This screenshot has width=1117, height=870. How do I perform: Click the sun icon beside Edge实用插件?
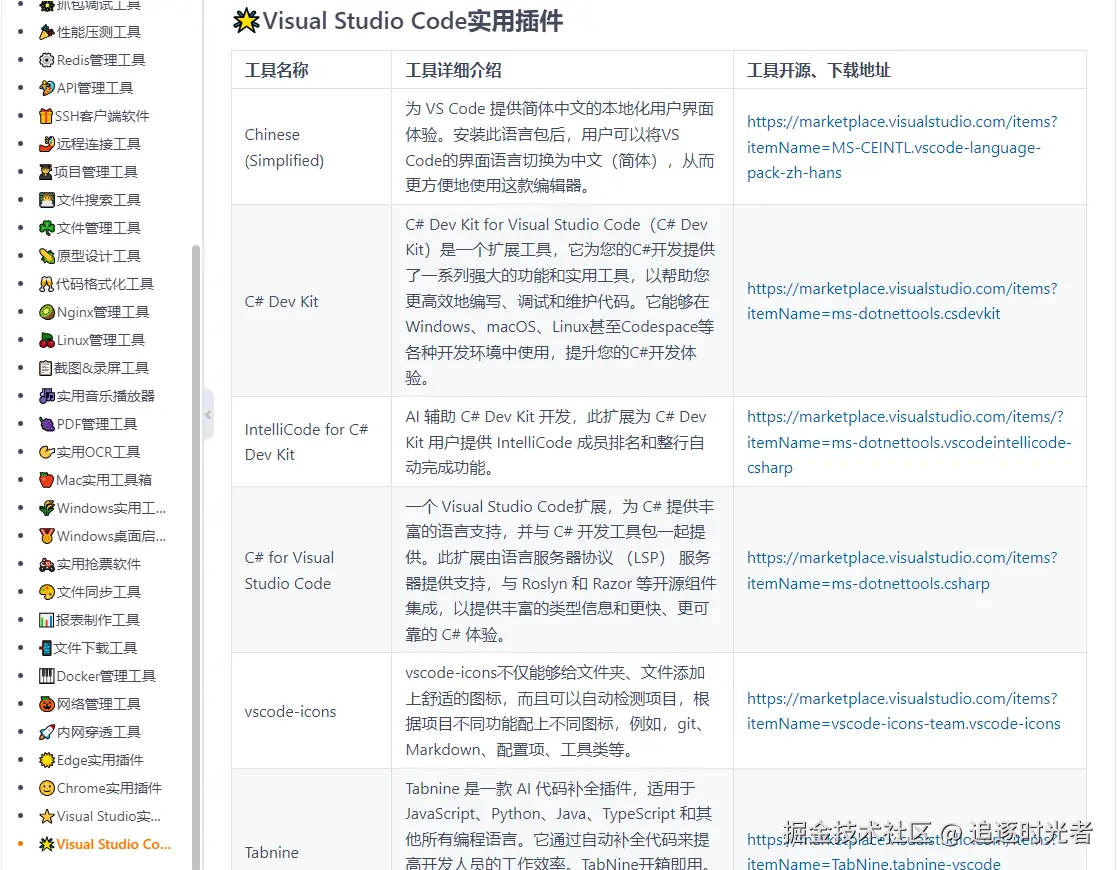[46, 760]
